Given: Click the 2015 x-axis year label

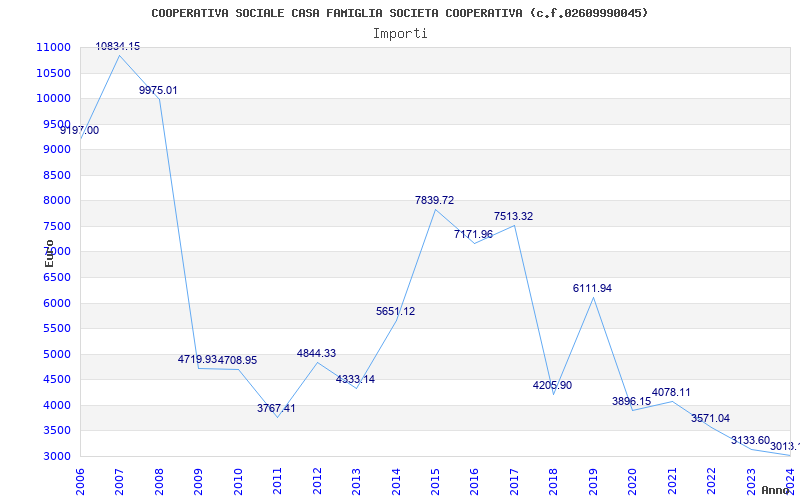Looking at the screenshot, I should (x=435, y=482).
